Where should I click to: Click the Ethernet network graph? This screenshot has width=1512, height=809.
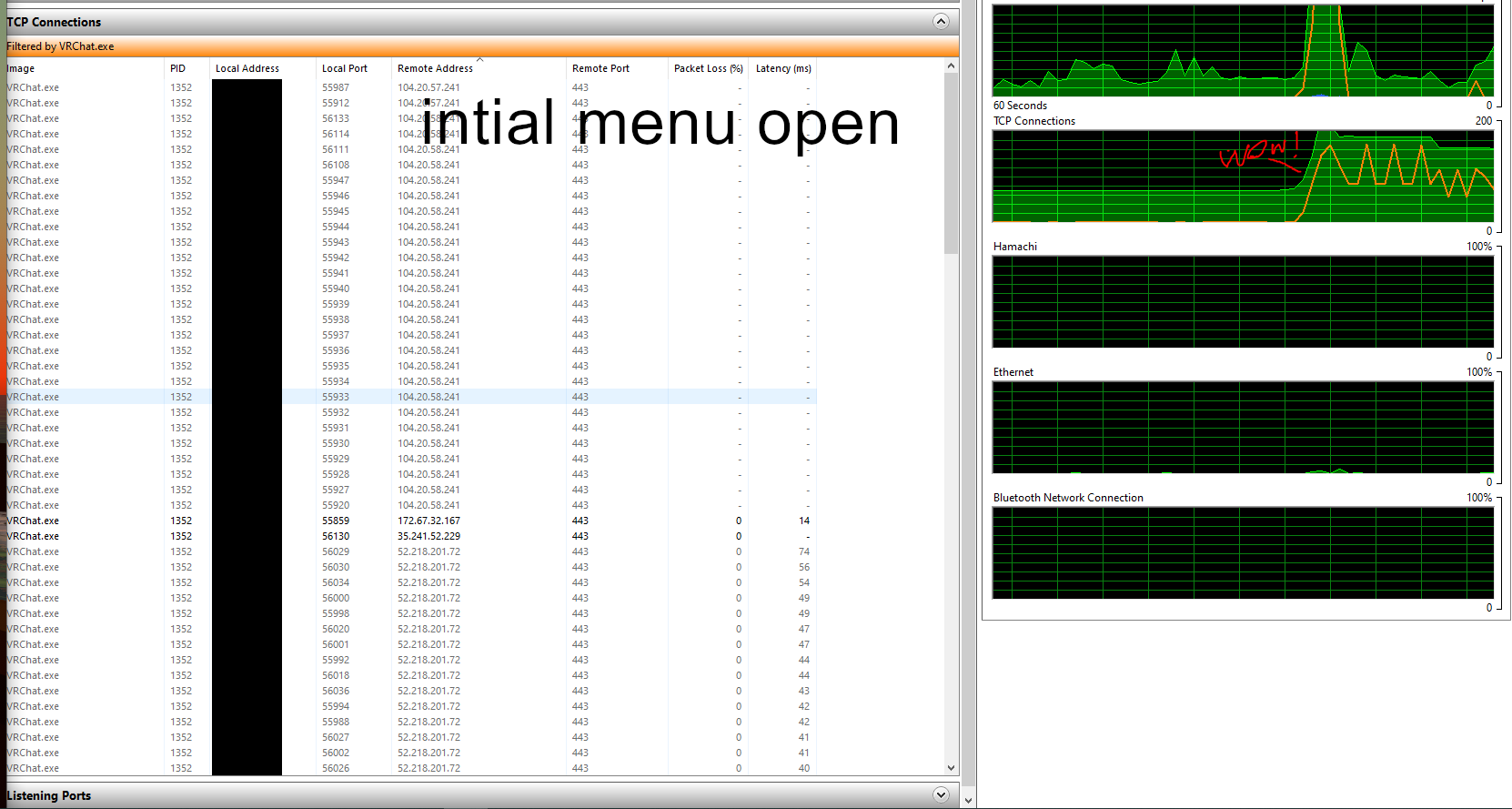(x=1243, y=427)
